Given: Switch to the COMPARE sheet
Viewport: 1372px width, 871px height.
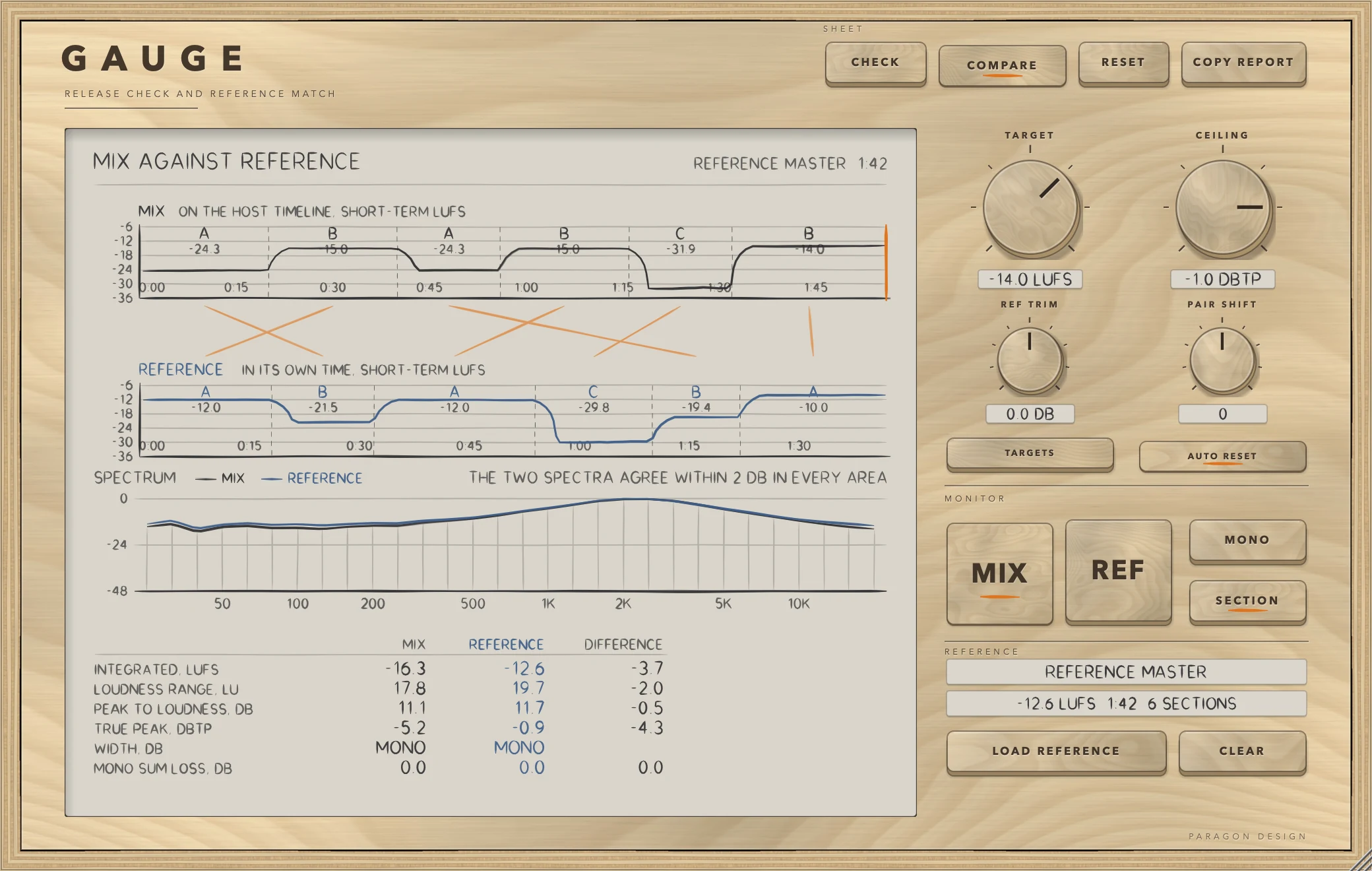Looking at the screenshot, I should click(x=1002, y=65).
